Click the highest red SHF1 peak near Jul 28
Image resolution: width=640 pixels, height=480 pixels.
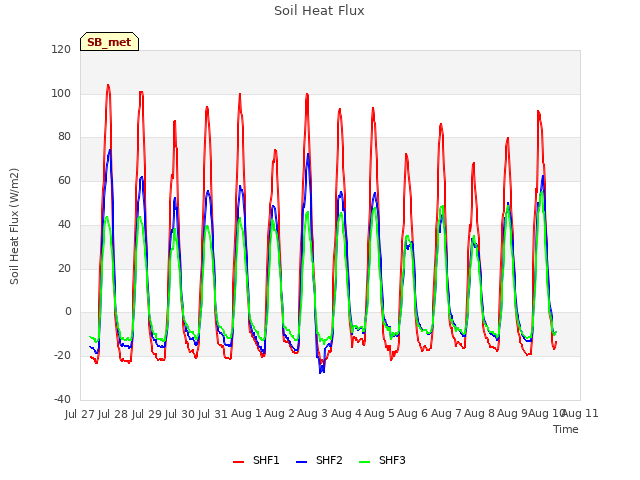[x=108, y=85]
